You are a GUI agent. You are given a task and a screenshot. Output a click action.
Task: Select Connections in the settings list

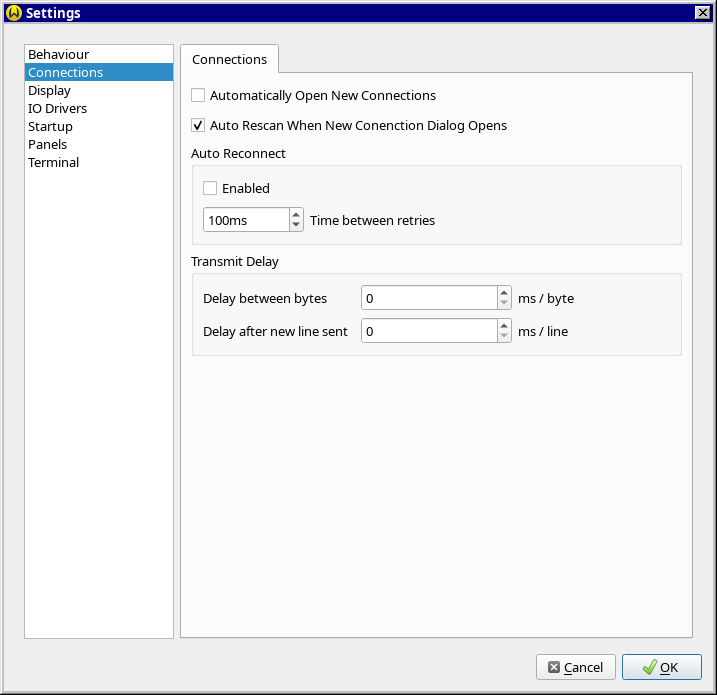[x=99, y=72]
